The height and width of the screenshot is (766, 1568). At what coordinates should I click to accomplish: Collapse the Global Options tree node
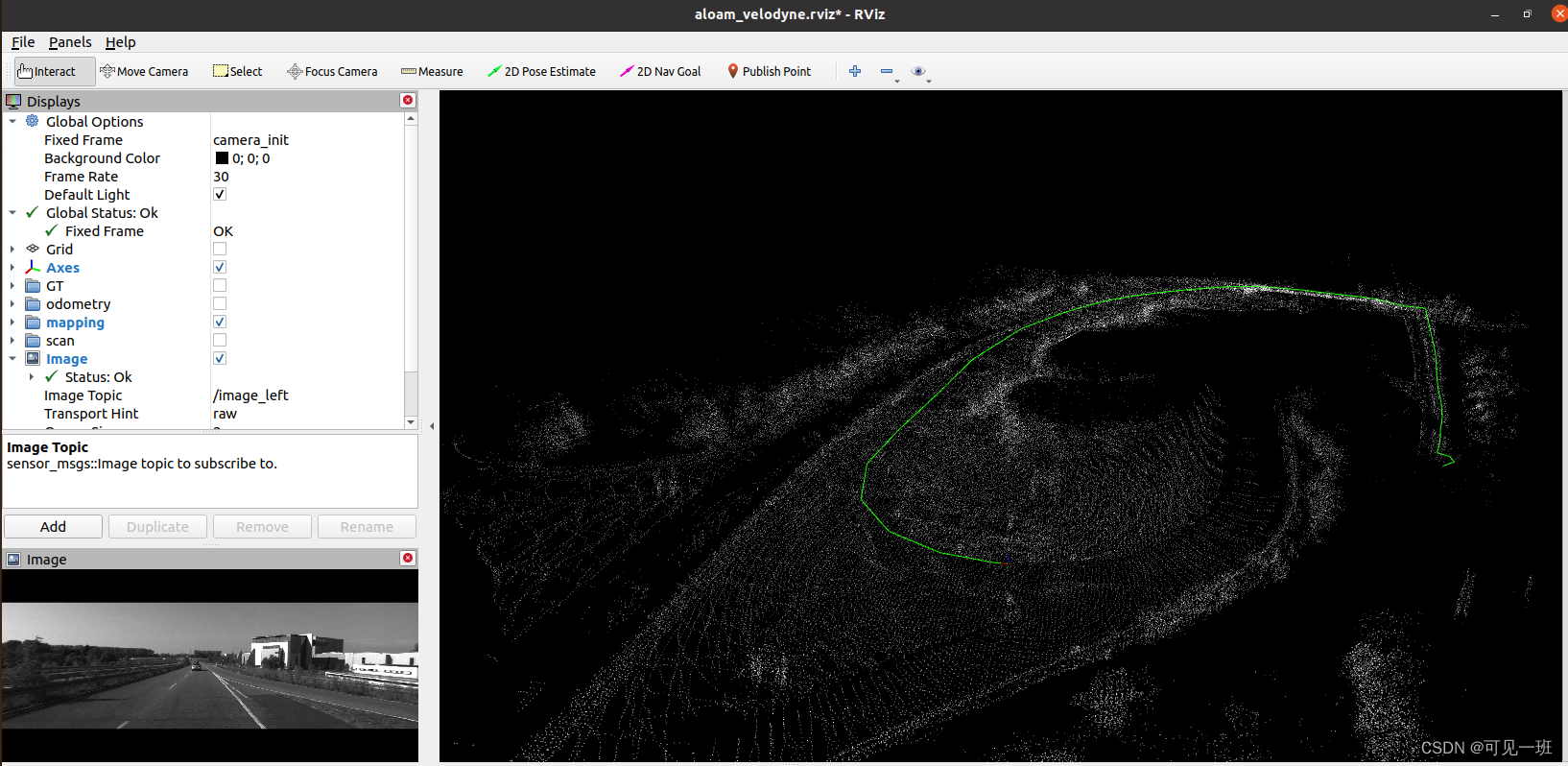tap(12, 121)
